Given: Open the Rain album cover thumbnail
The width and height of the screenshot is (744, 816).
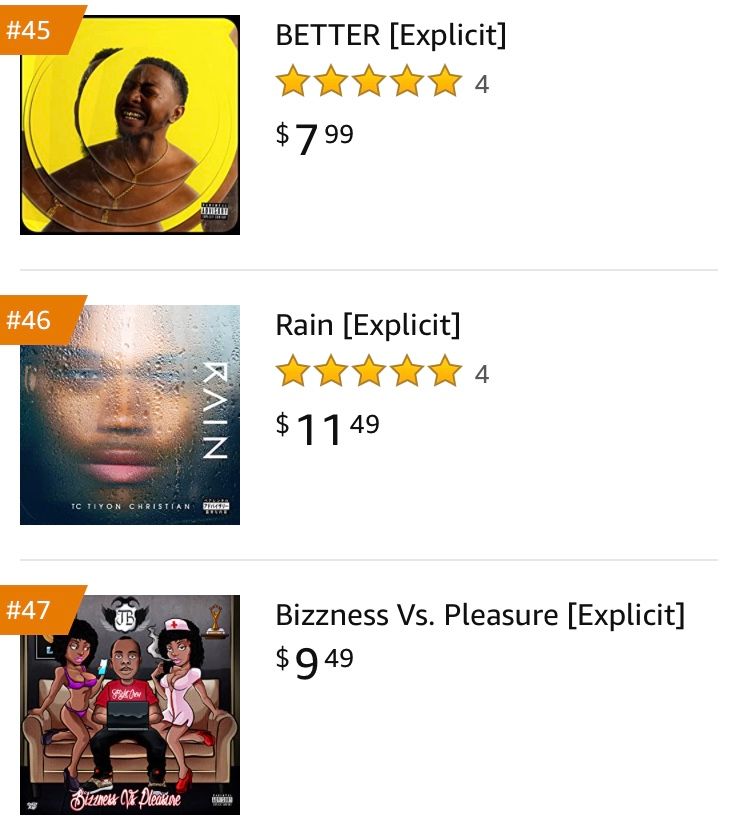Looking at the screenshot, I should [130, 415].
